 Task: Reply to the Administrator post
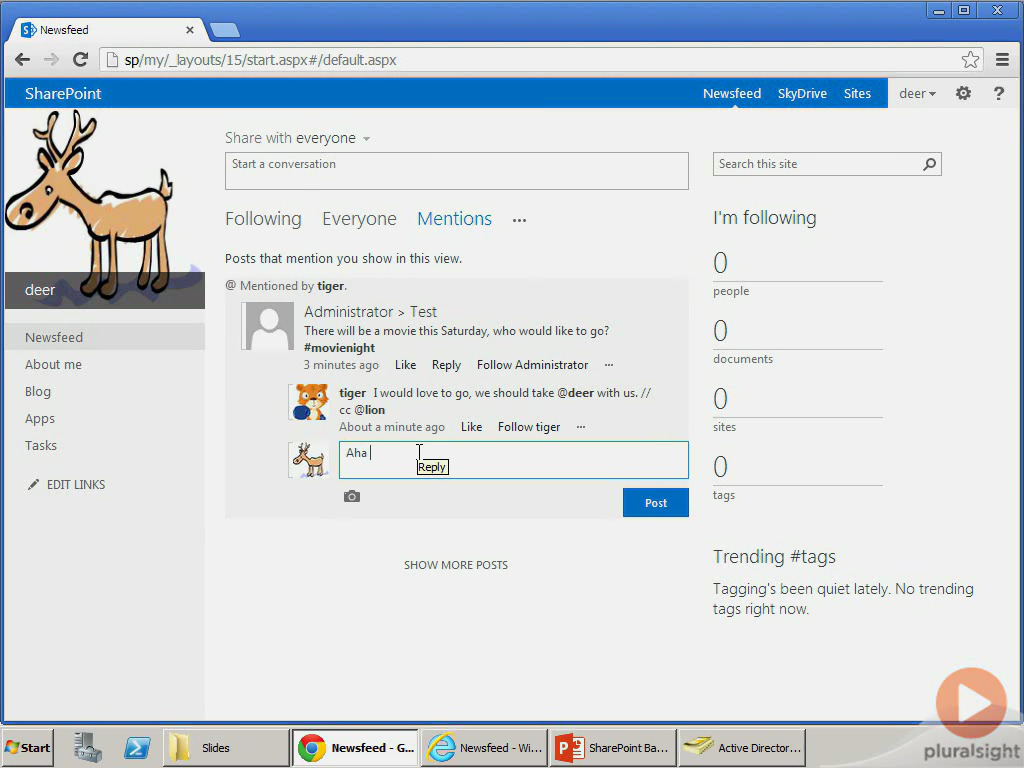coord(446,365)
